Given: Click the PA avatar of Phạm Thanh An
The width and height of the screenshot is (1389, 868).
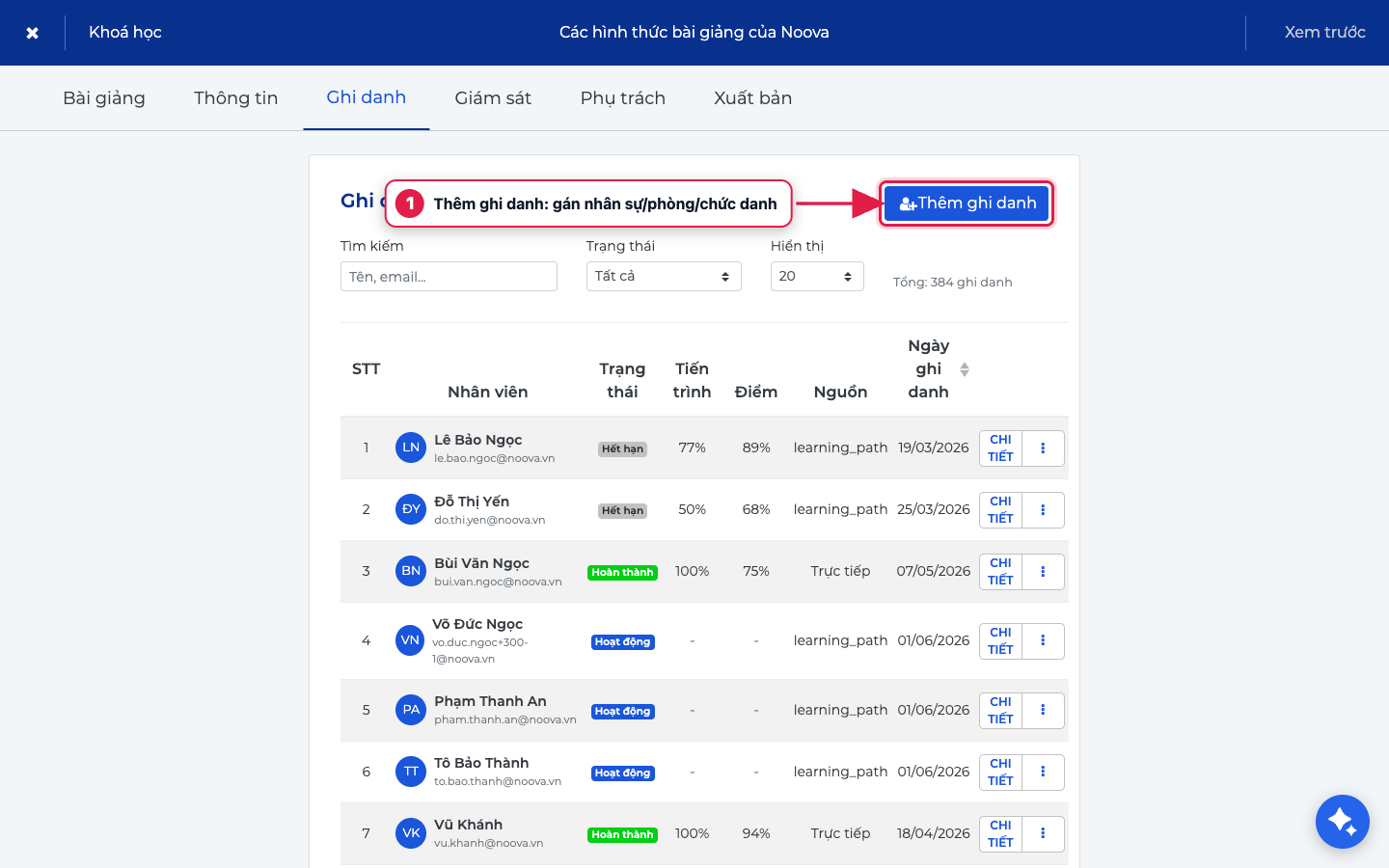Looking at the screenshot, I should click(x=411, y=710).
